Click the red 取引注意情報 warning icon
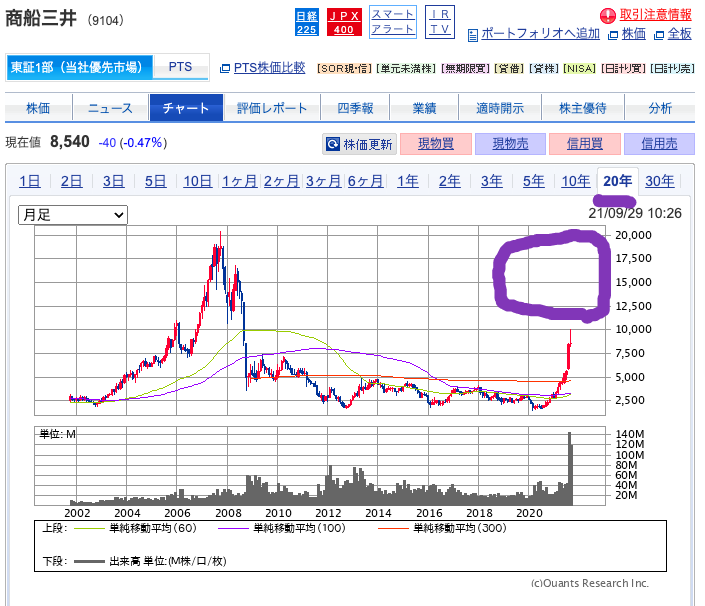Screen dimensions: 705x606 click(607, 16)
